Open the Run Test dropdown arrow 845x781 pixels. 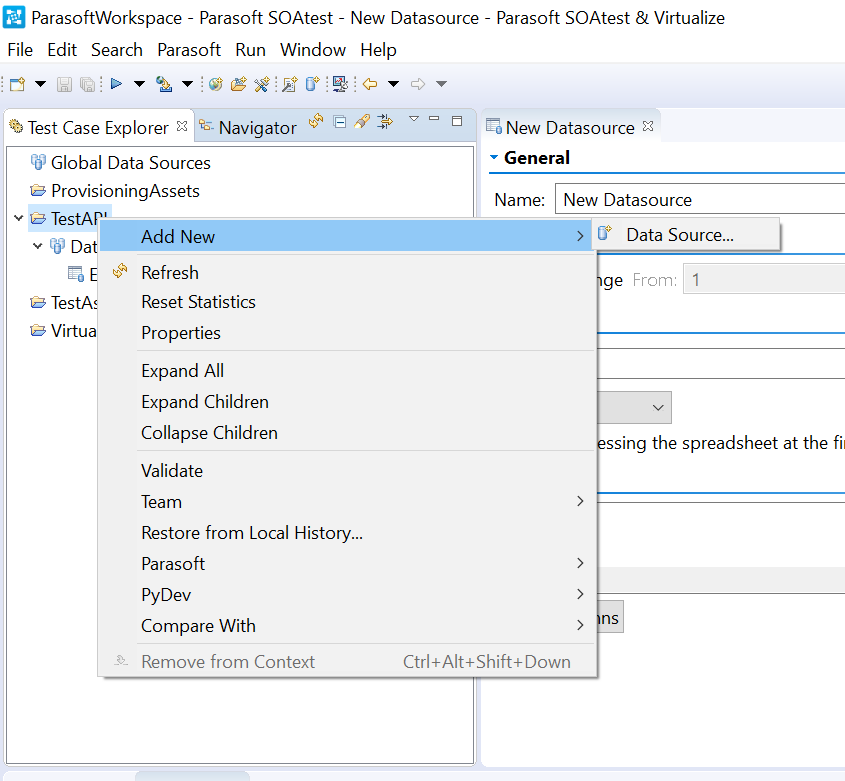click(140, 84)
